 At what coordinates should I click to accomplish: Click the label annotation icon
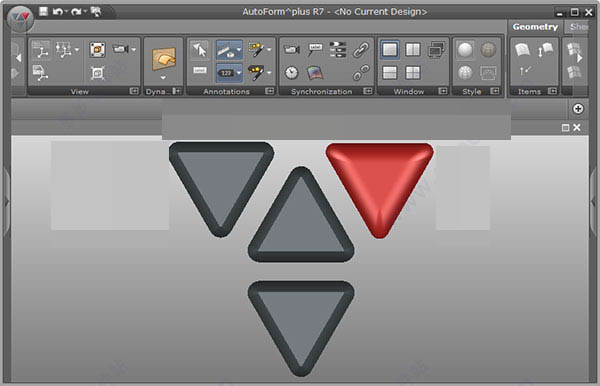[x=200, y=70]
